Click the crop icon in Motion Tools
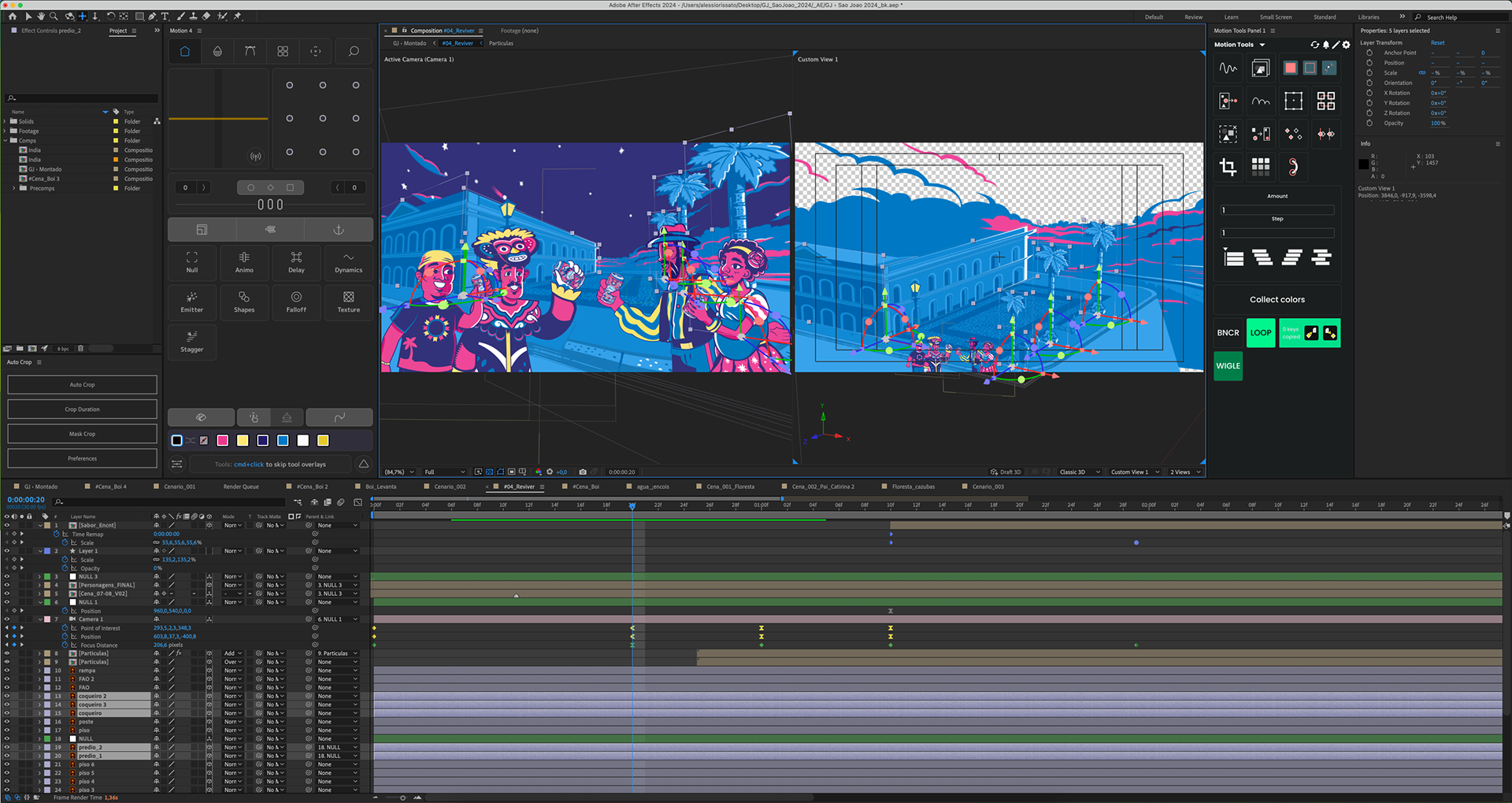This screenshot has width=1512, height=803. click(1228, 166)
